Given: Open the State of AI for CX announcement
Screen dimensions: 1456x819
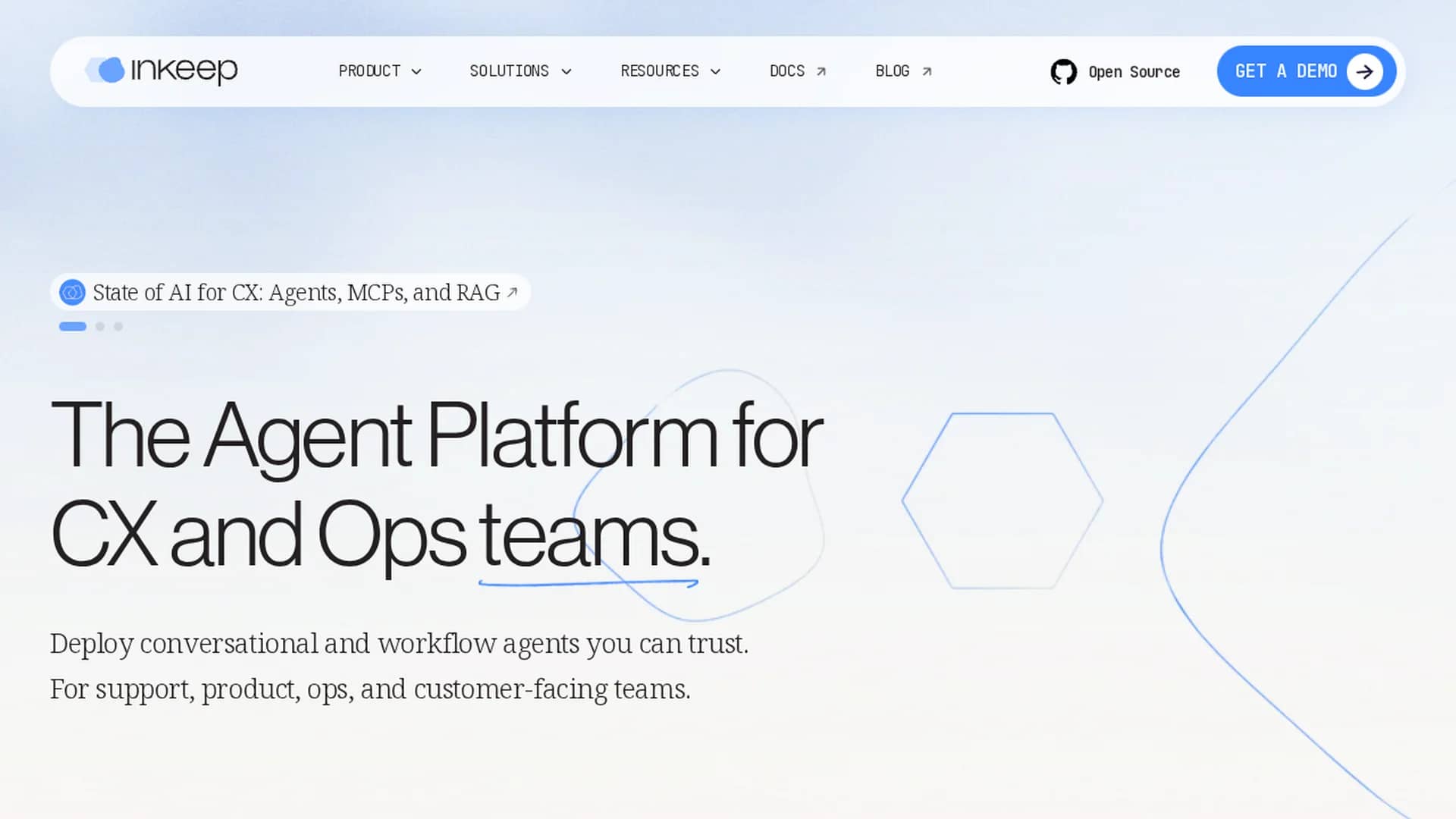Looking at the screenshot, I should (290, 292).
